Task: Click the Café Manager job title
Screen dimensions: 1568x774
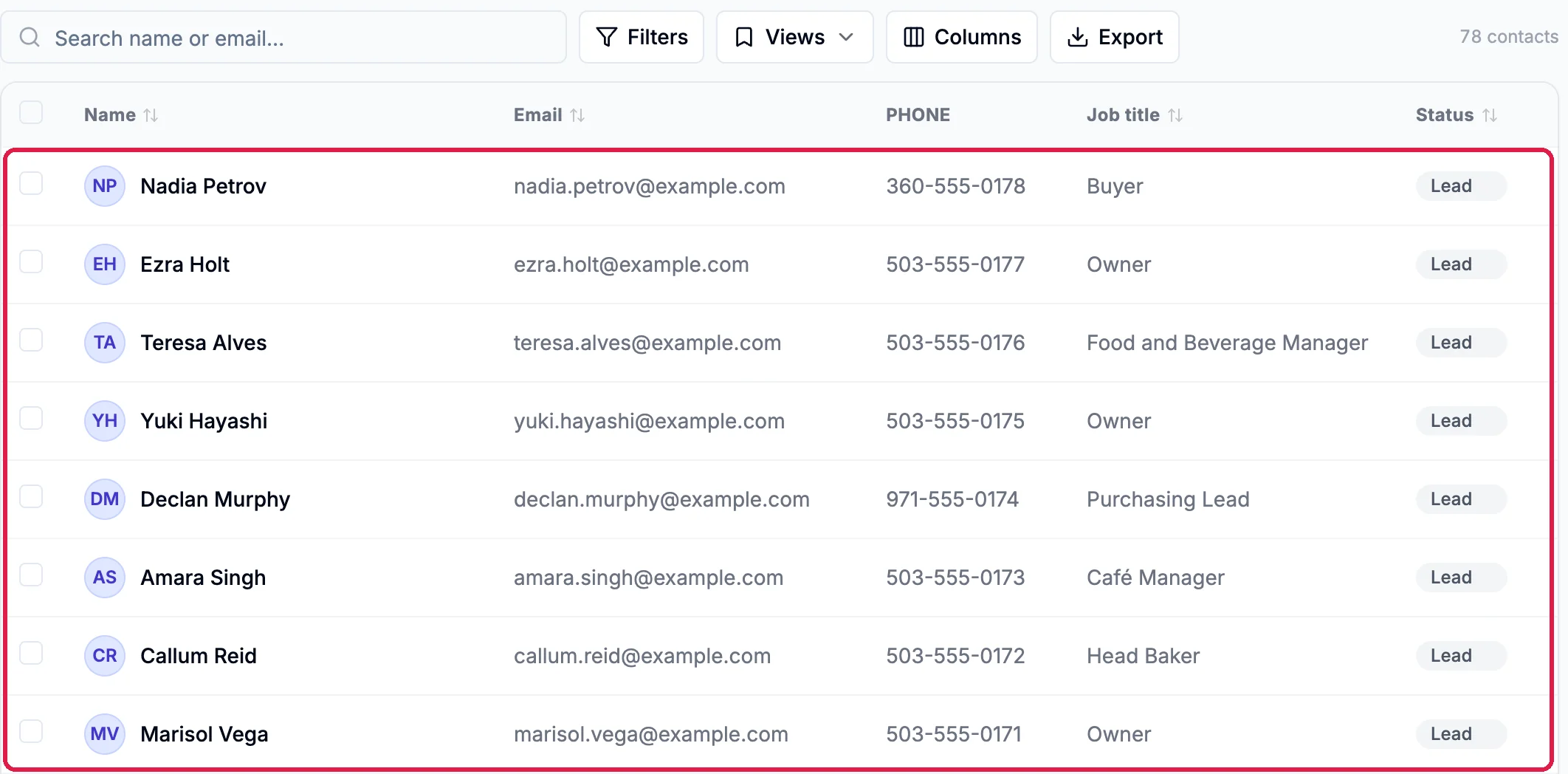Action: click(x=1155, y=578)
